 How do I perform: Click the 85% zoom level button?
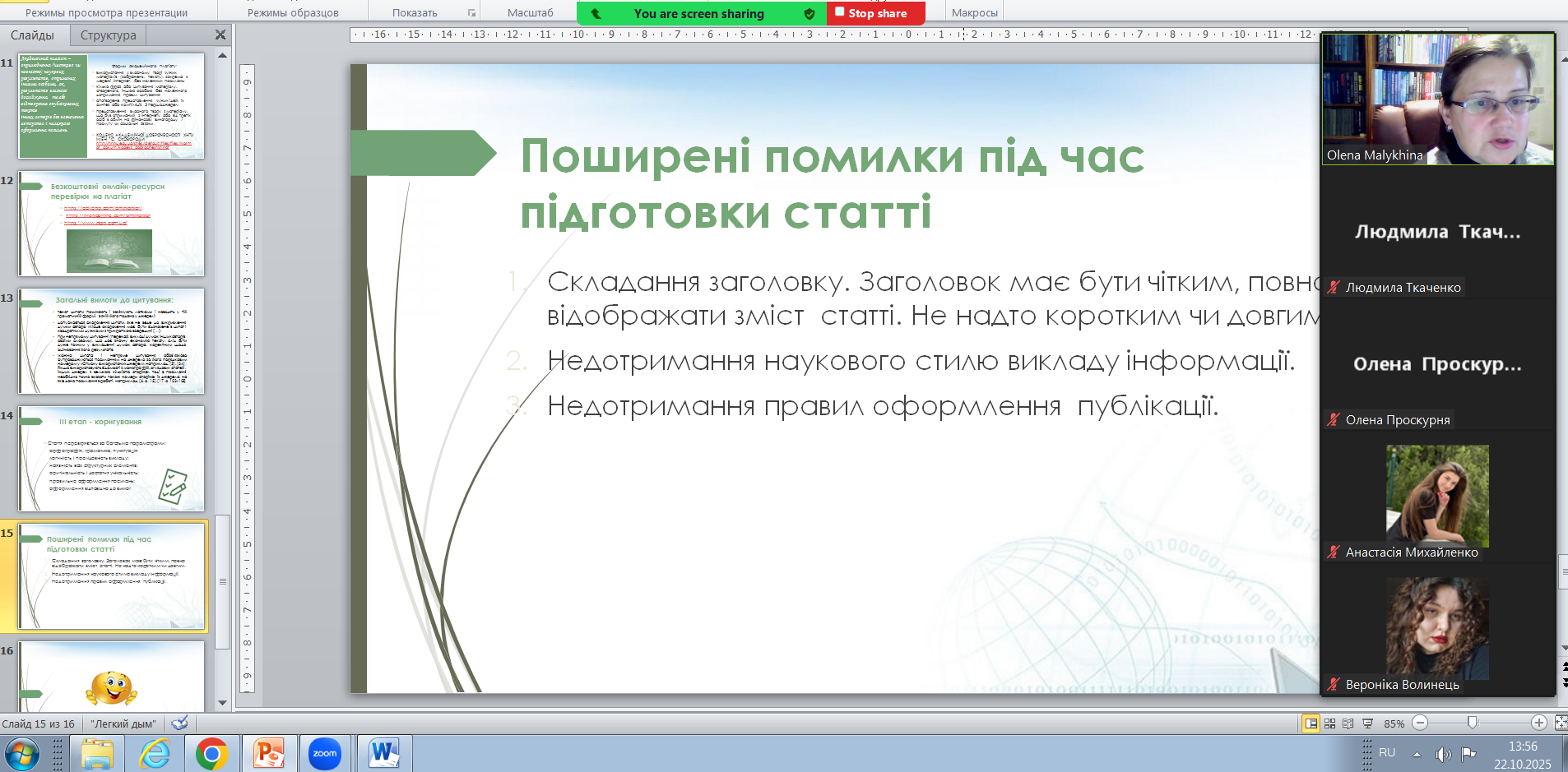pos(1394,723)
